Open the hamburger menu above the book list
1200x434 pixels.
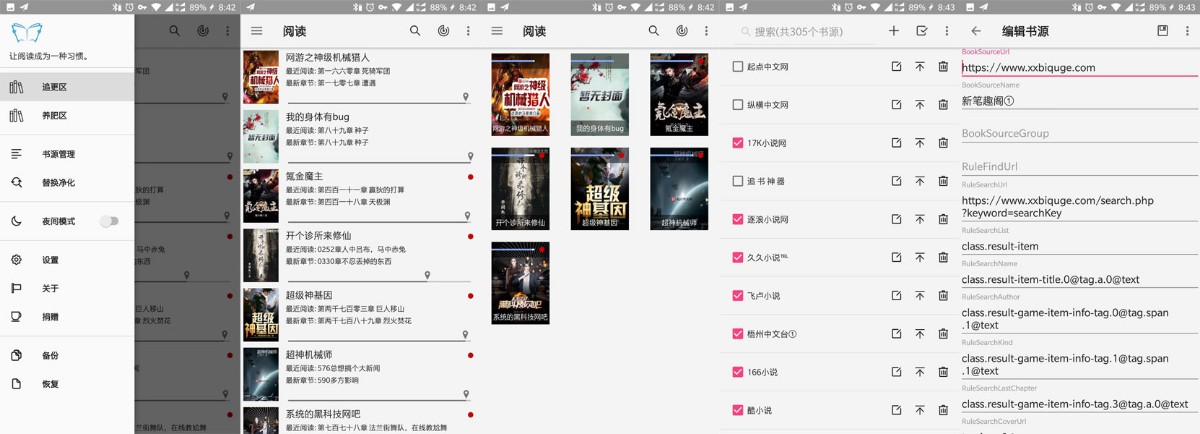(257, 31)
